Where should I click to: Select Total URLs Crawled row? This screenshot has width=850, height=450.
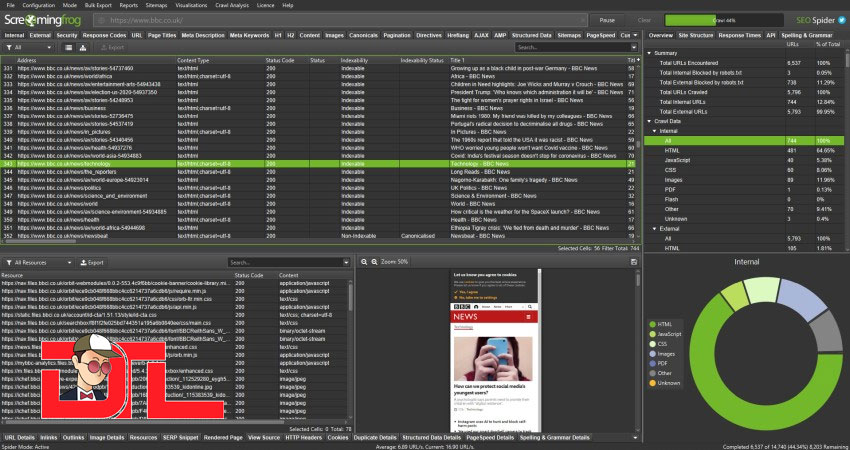(744, 92)
